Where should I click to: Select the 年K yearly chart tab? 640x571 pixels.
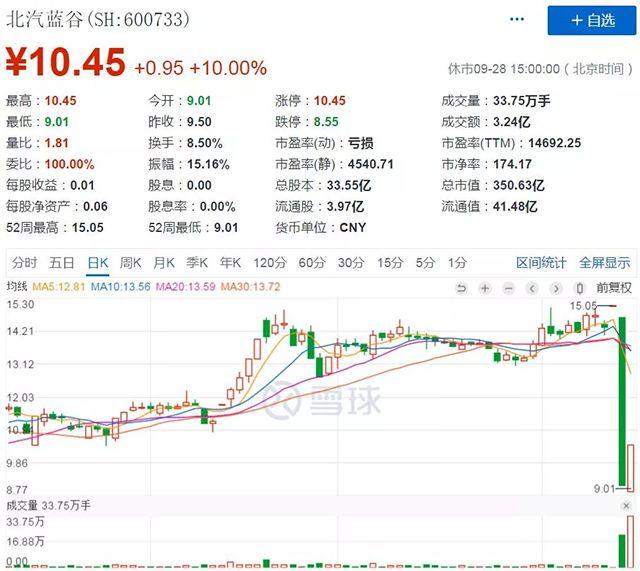(x=230, y=262)
